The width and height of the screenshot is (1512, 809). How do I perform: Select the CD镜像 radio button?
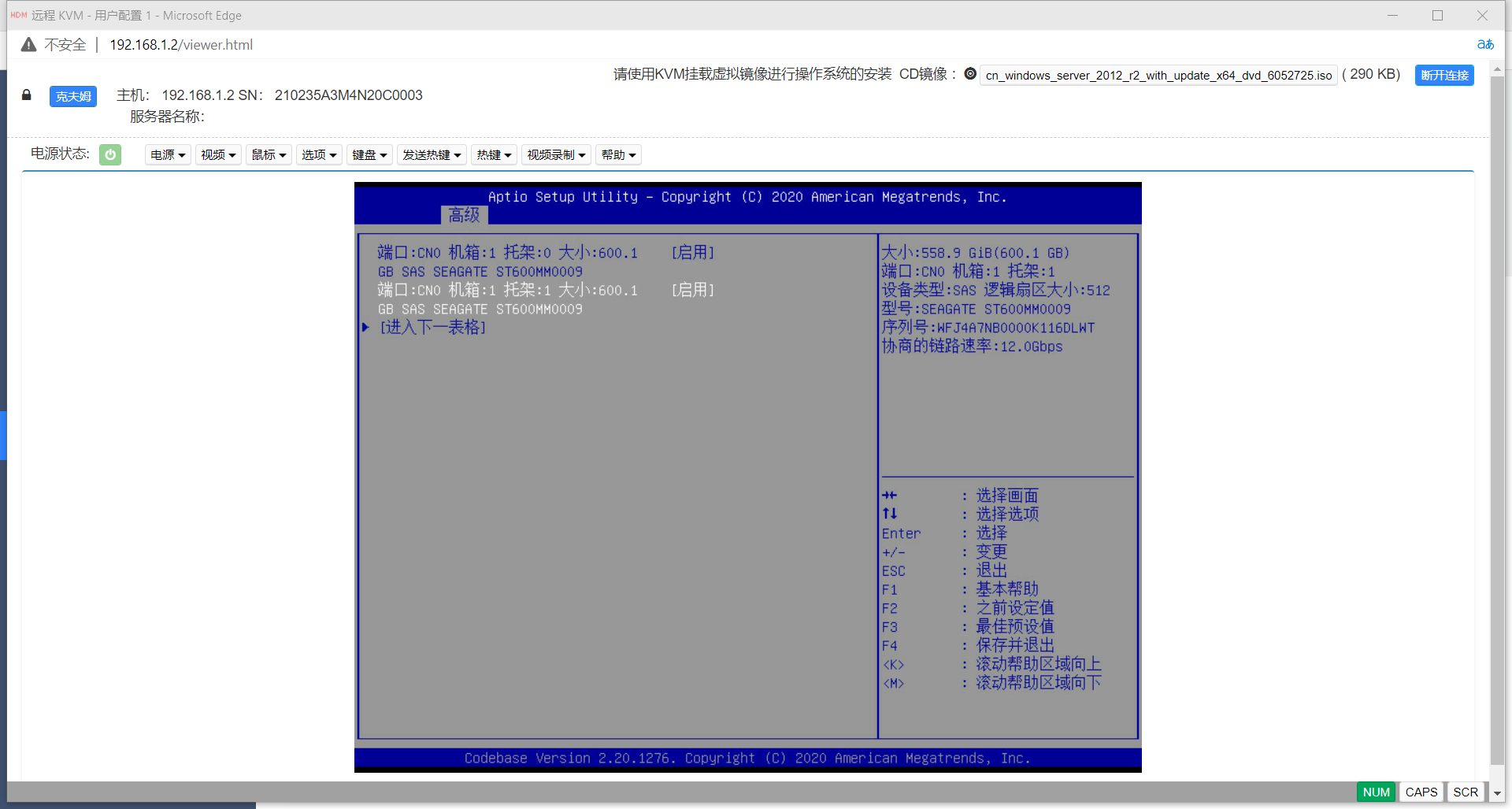pos(970,74)
